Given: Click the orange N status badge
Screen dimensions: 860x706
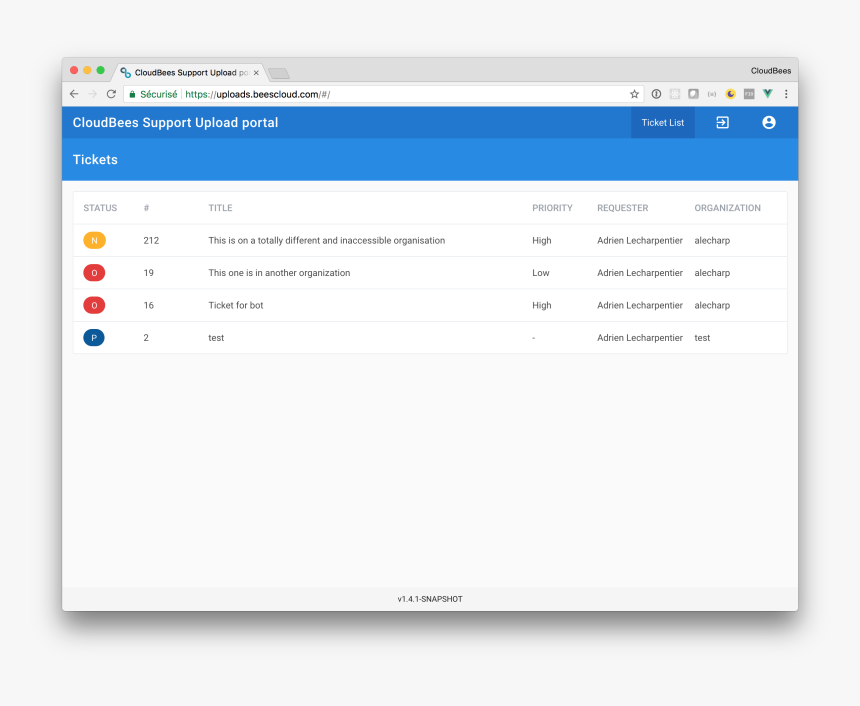Looking at the screenshot, I should [94, 240].
